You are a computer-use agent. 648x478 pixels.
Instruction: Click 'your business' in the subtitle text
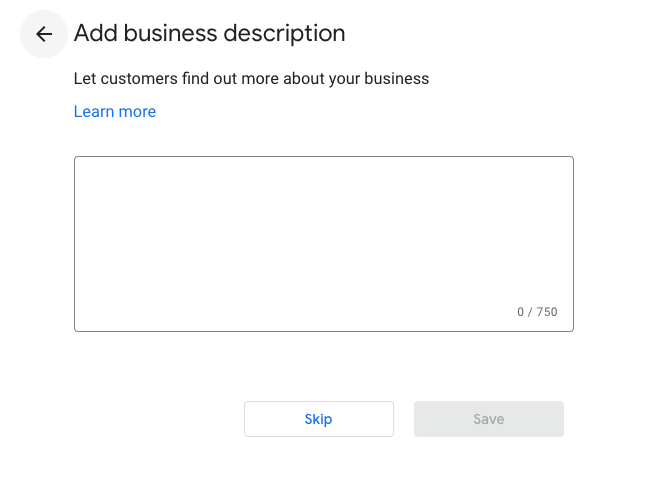[x=379, y=78]
